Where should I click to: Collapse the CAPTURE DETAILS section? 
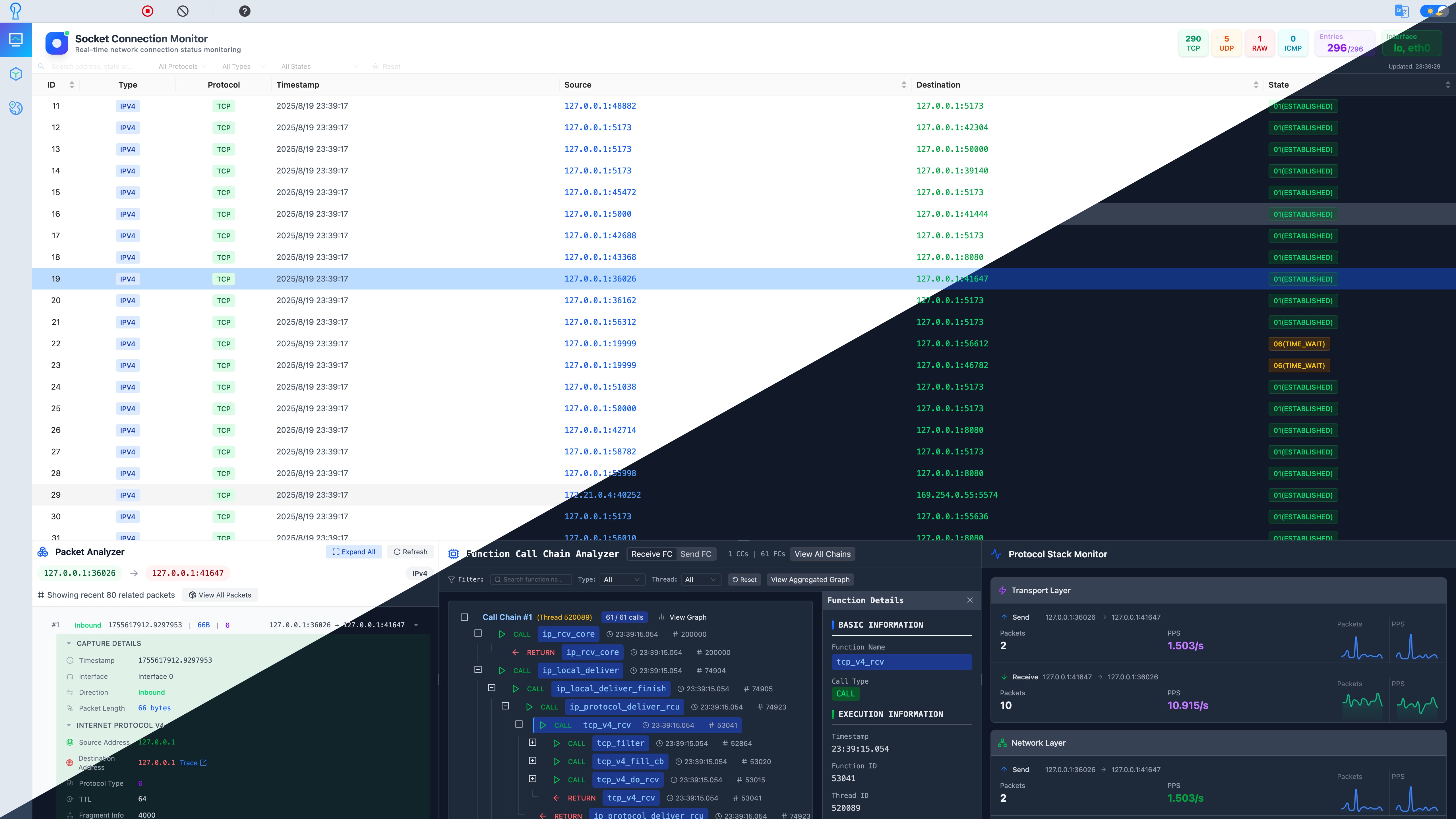coord(69,643)
